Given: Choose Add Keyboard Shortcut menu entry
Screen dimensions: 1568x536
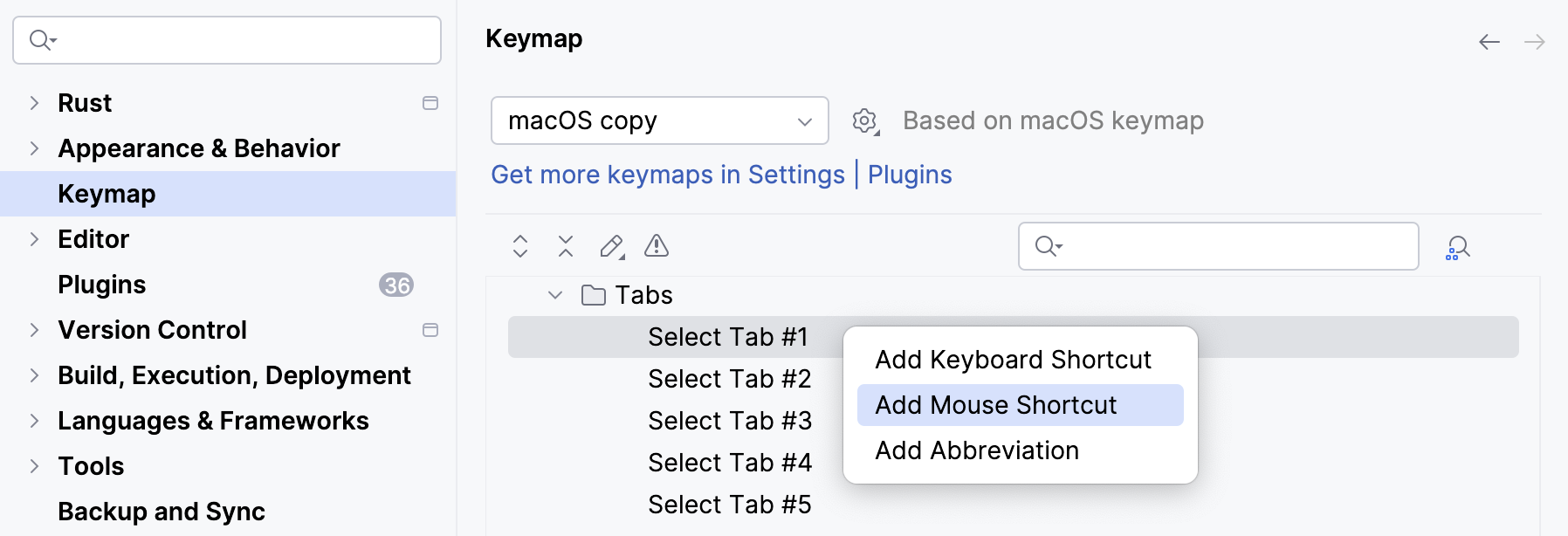Looking at the screenshot, I should 1013,360.
